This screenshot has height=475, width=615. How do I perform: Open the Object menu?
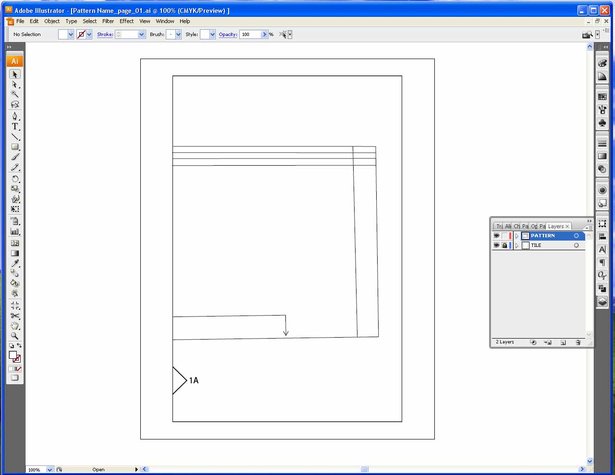coord(52,21)
